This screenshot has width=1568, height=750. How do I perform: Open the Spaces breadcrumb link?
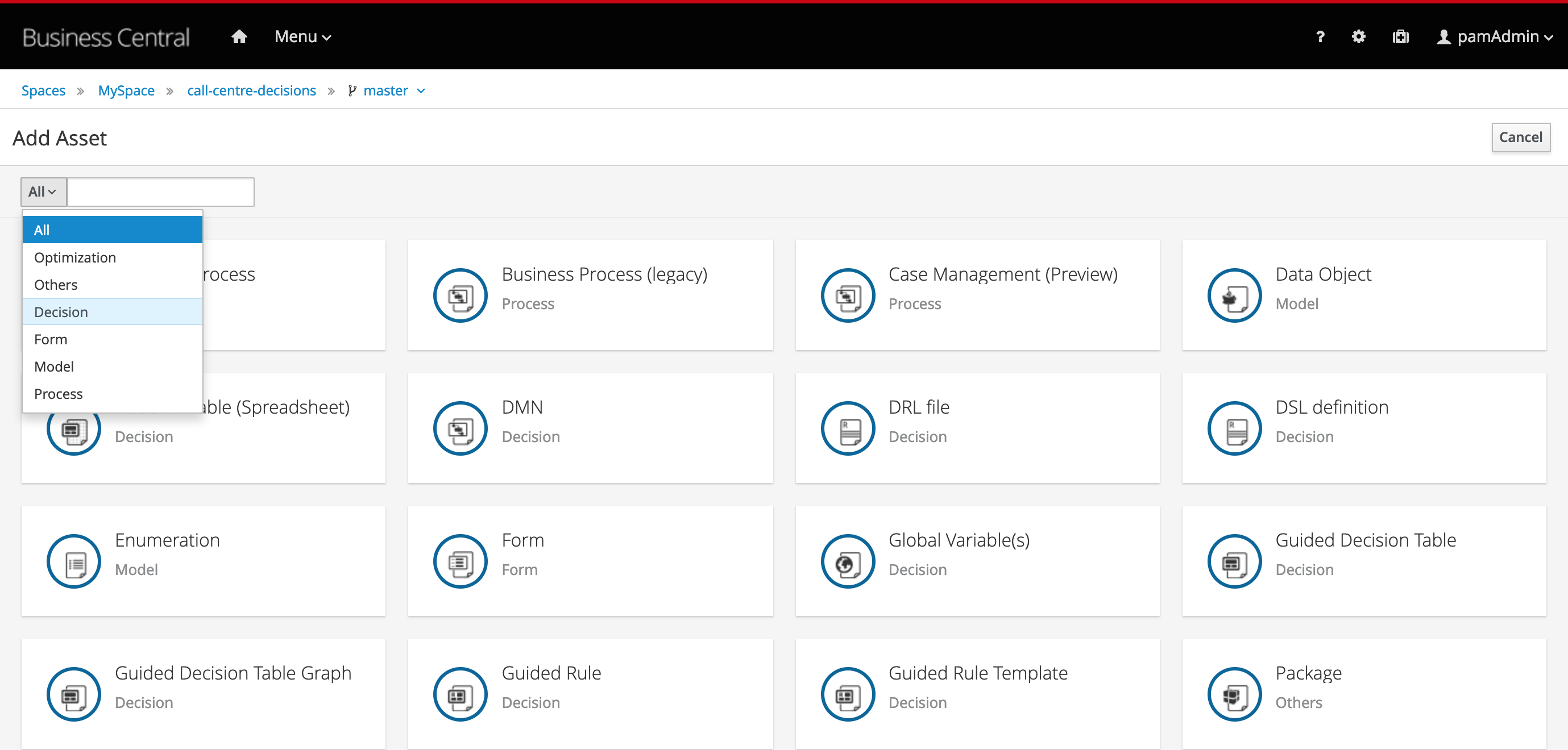pos(43,91)
